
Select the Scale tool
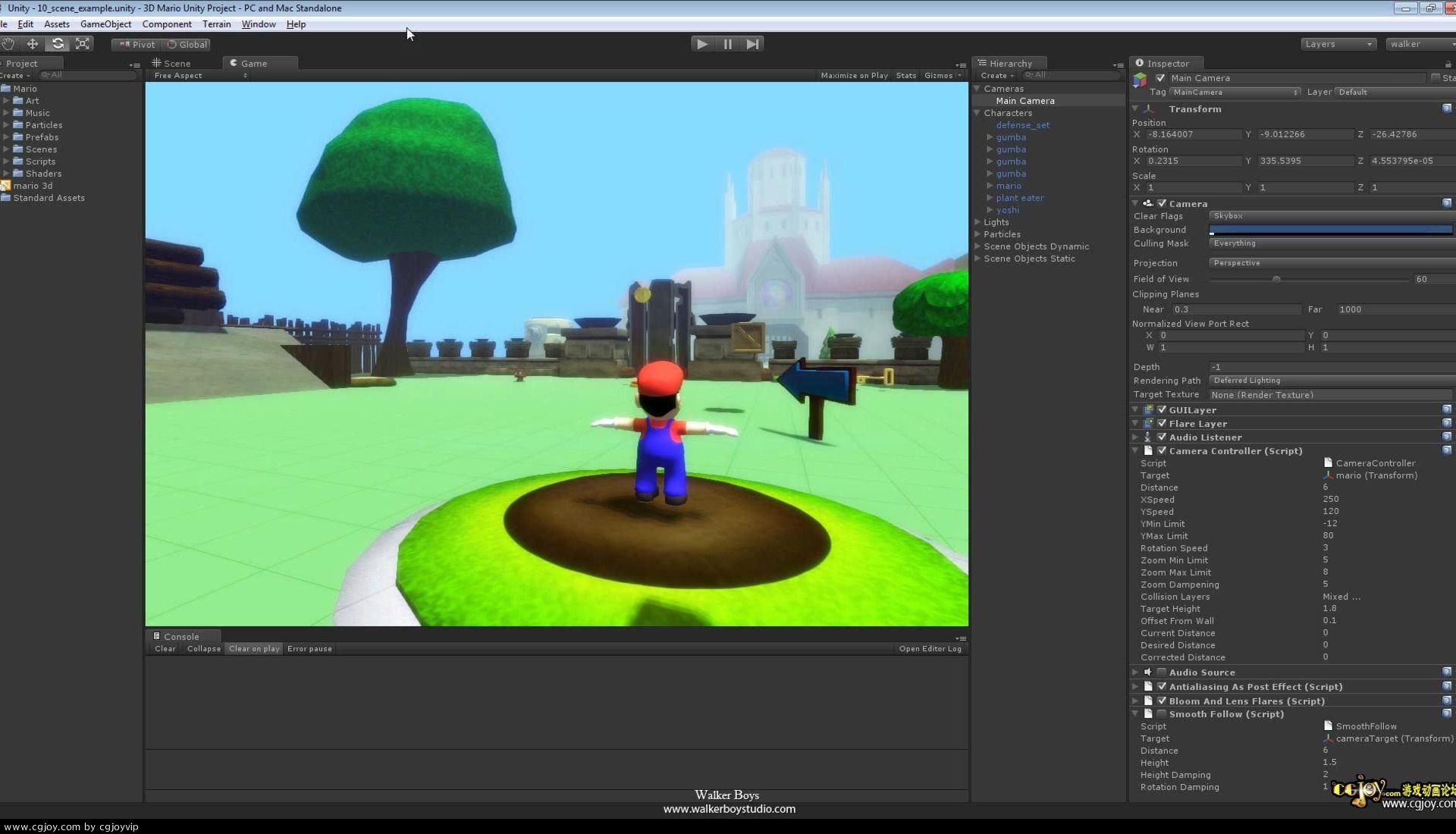point(83,44)
